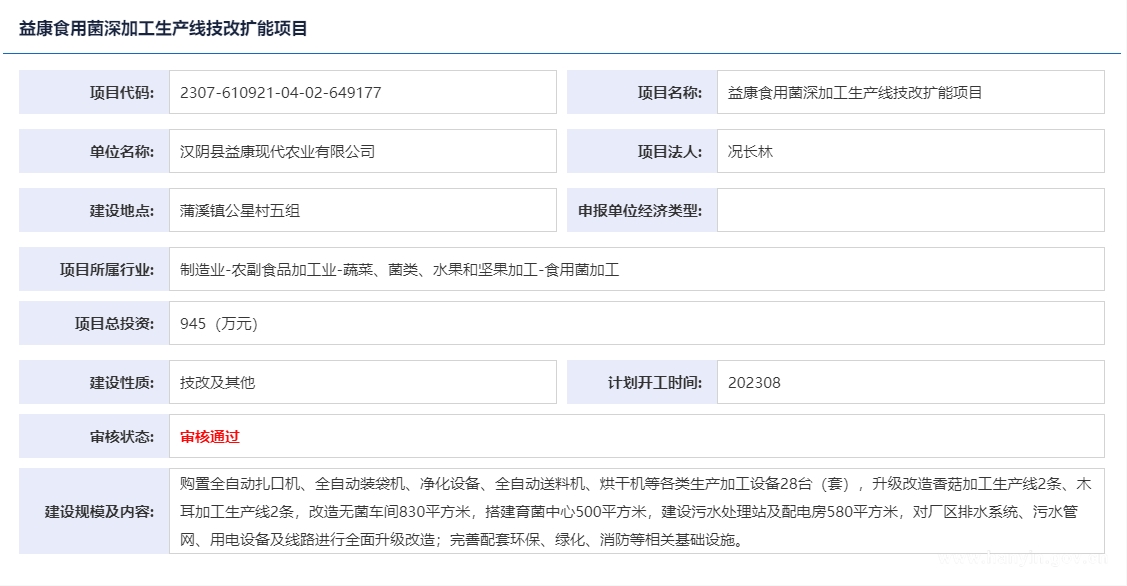Select the 建设规模及内容 label
Screen dimensions: 1127x586
click(x=99, y=511)
